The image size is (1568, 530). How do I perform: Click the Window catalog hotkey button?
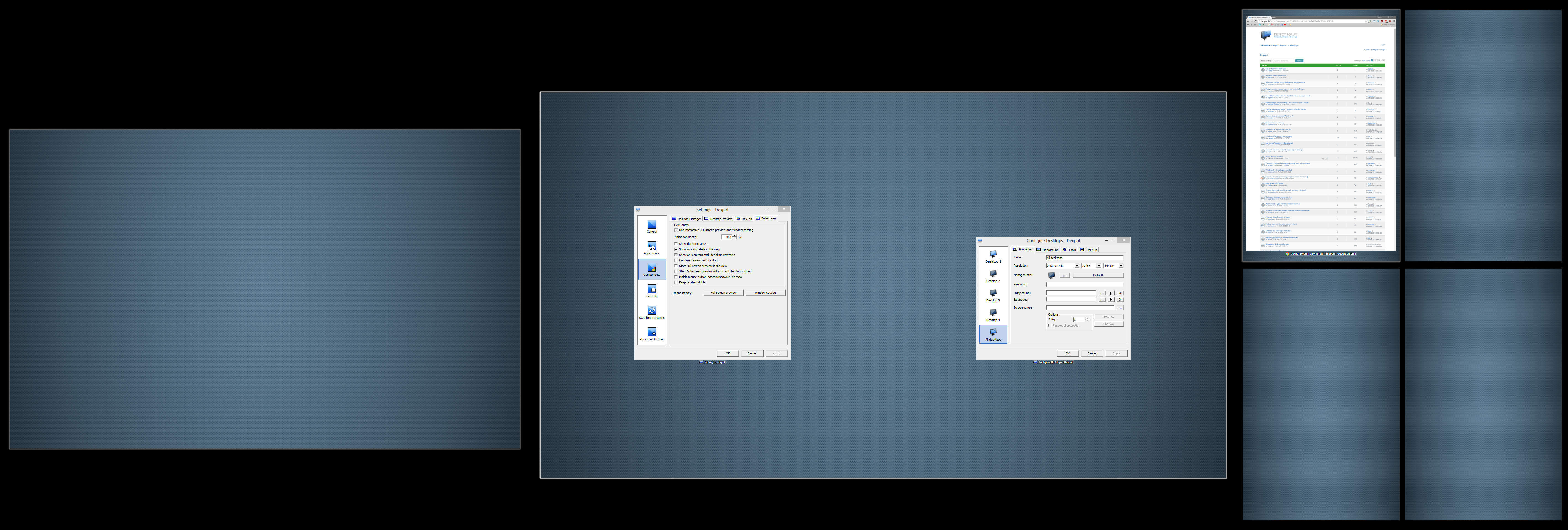765,293
